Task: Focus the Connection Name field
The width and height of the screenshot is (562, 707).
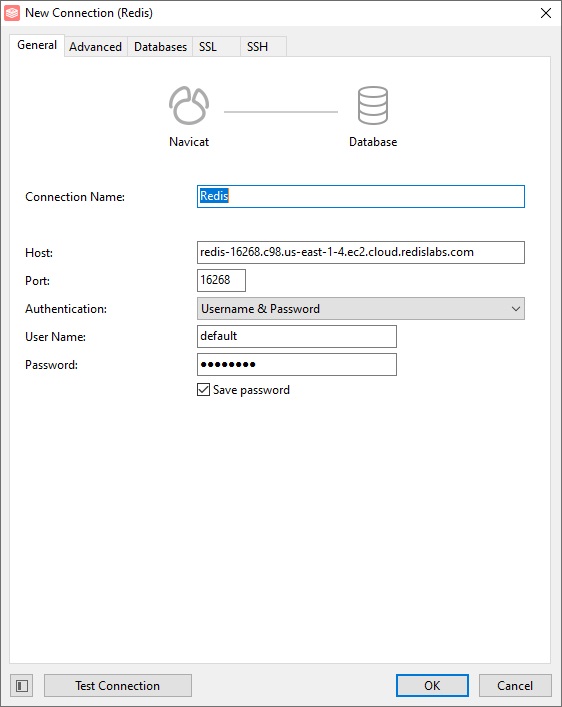Action: (361, 197)
